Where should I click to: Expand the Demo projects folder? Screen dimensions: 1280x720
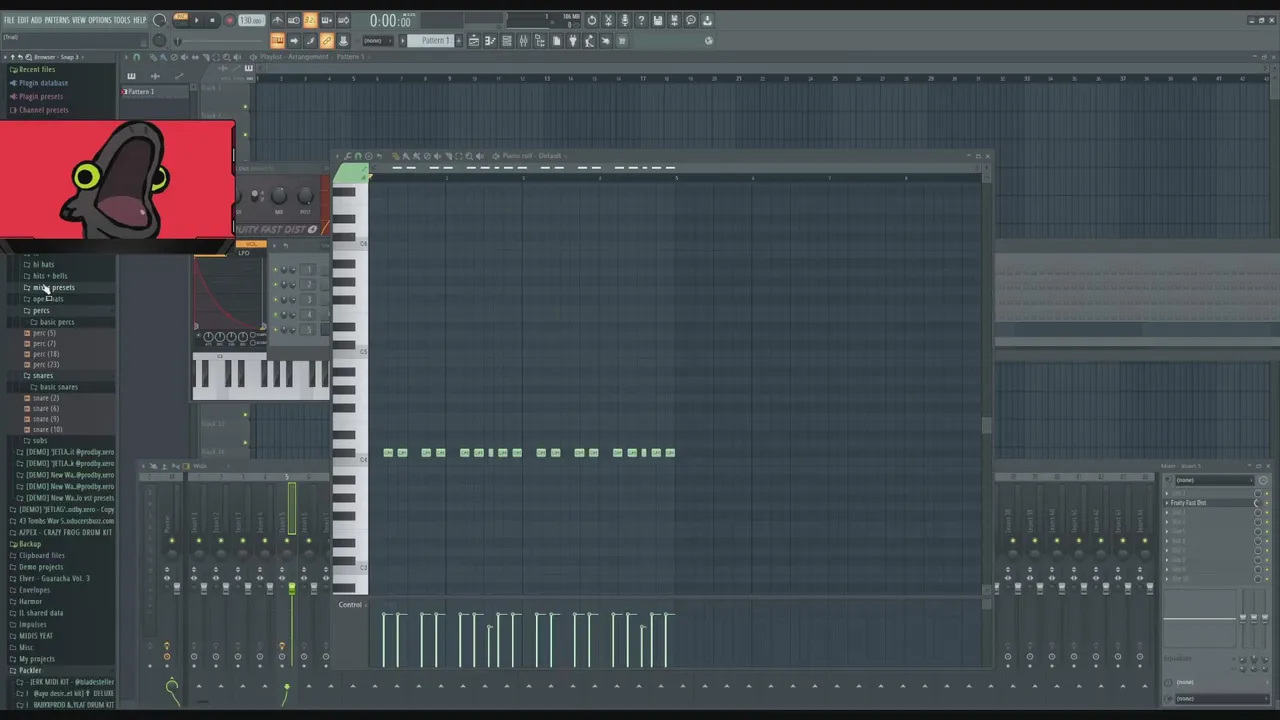41,567
